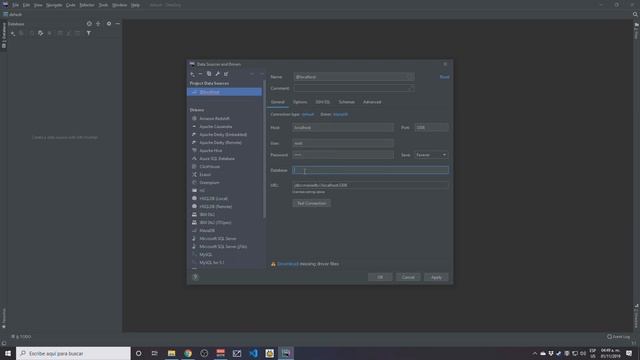The height and width of the screenshot is (360, 640).
Task: Click the User input field
Action: click(343, 143)
